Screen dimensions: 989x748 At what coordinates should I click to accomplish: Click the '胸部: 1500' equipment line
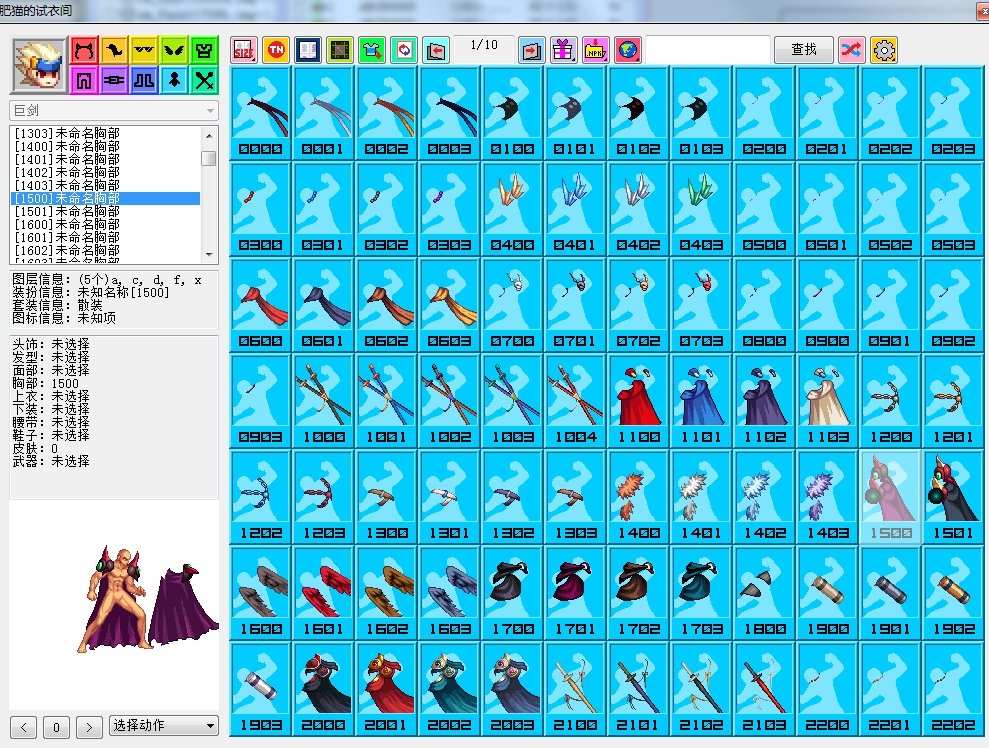(45, 383)
